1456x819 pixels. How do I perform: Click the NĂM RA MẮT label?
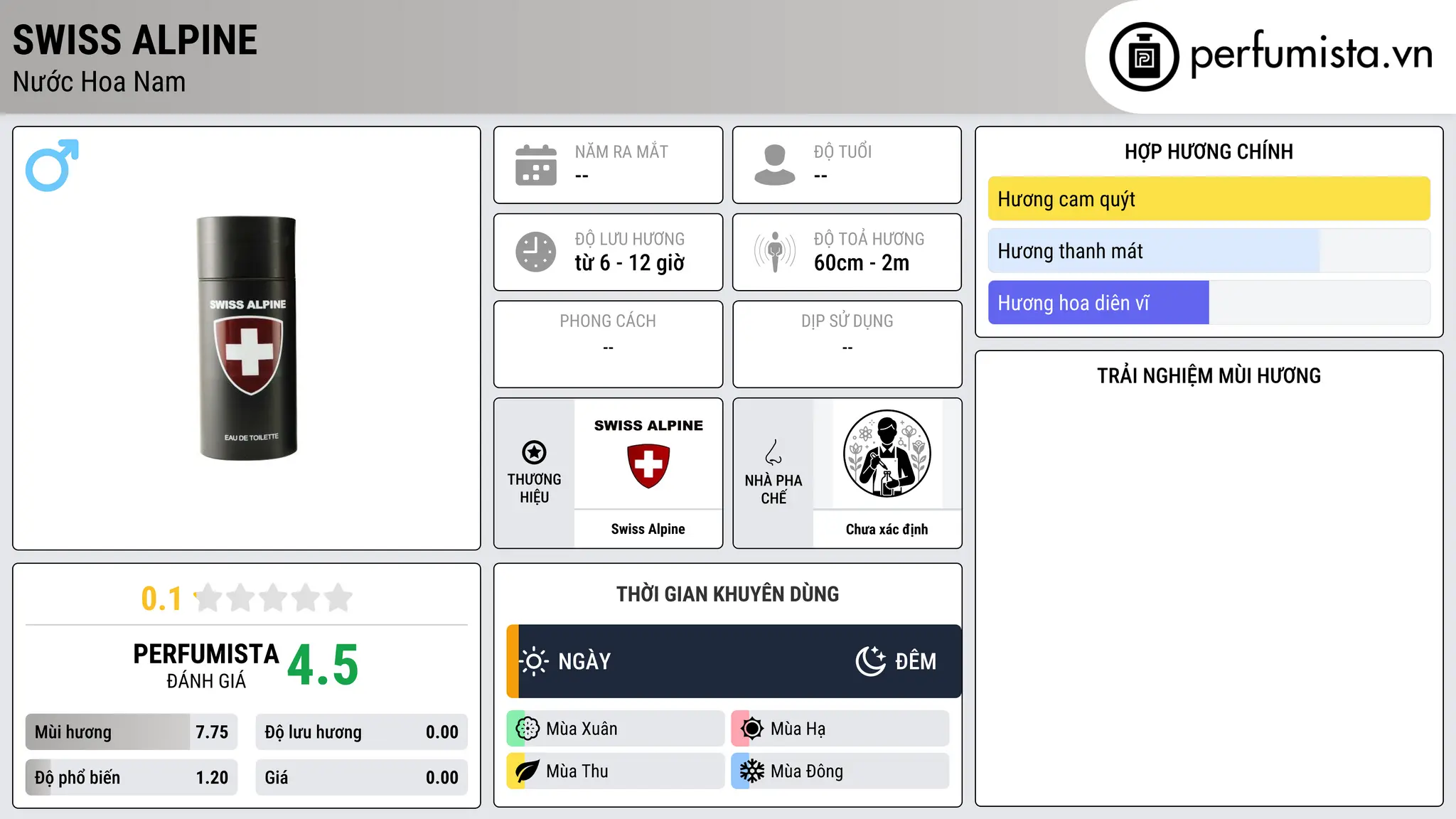pos(621,151)
